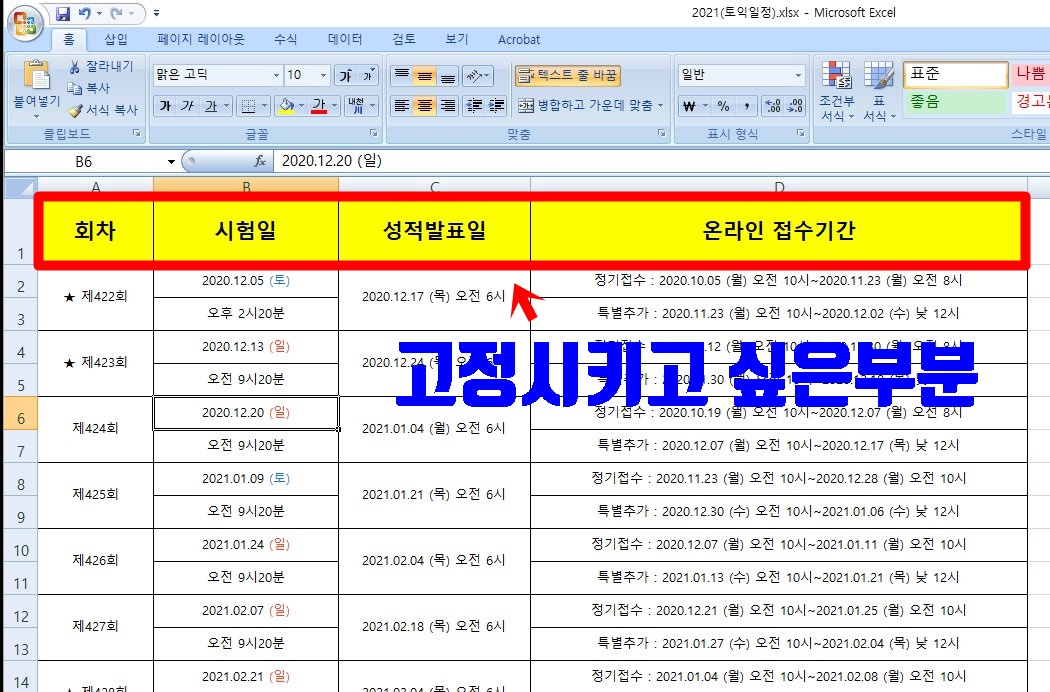Screen dimensions: 1050x692
Task: Toggle 텍스트 줄 바꿈 wrap text
Action: tap(568, 75)
